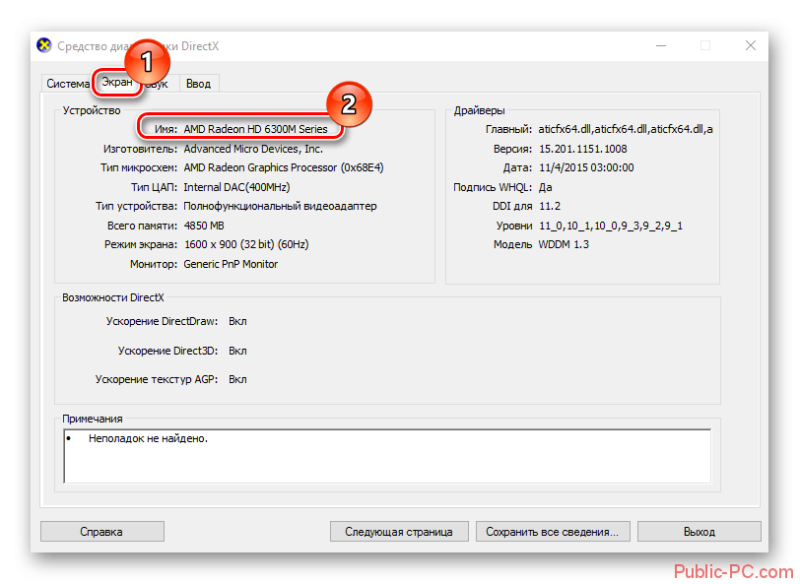Select driver version '15.201.1151.1008'

click(x=583, y=149)
